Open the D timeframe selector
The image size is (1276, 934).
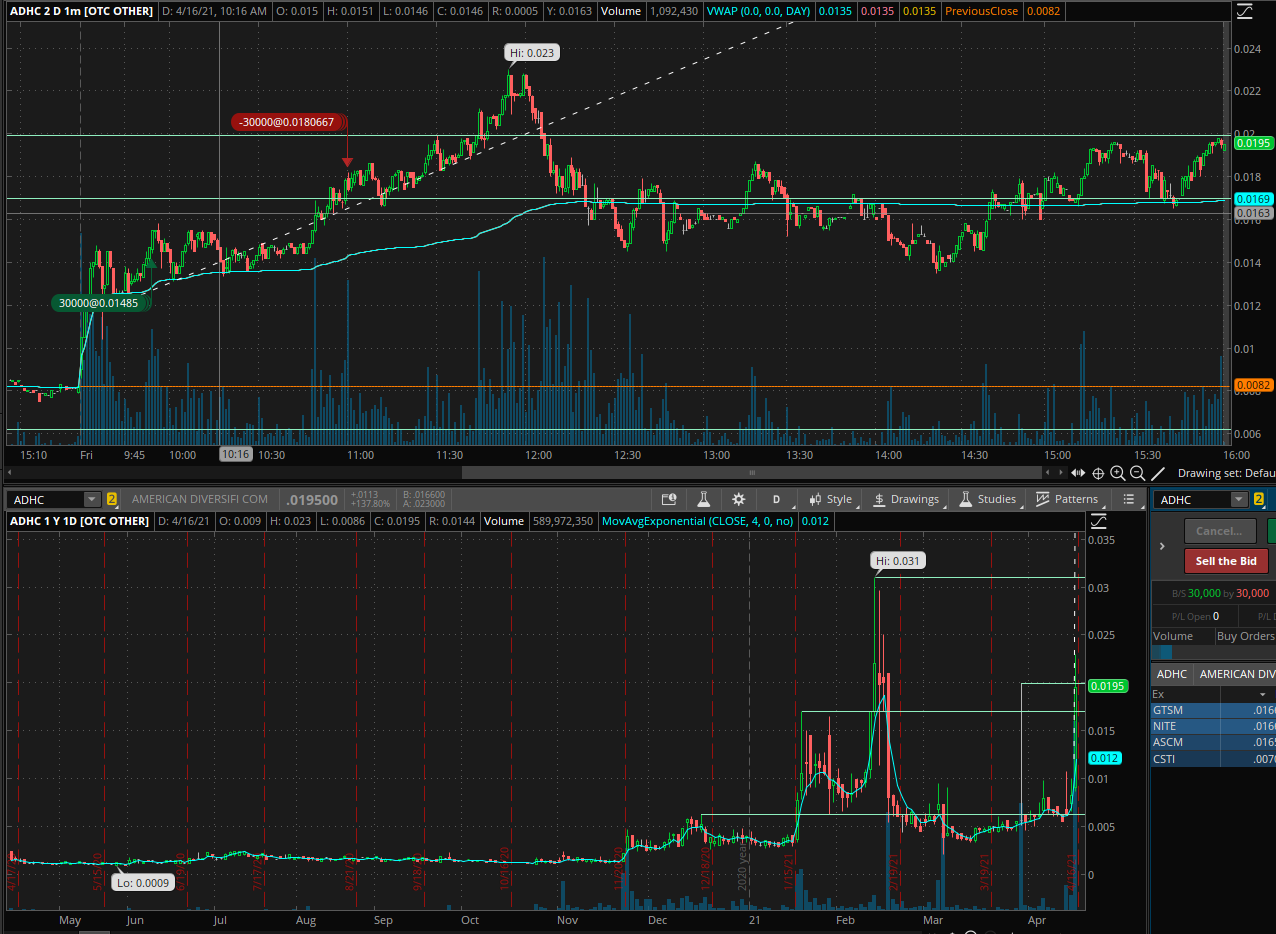[x=776, y=499]
